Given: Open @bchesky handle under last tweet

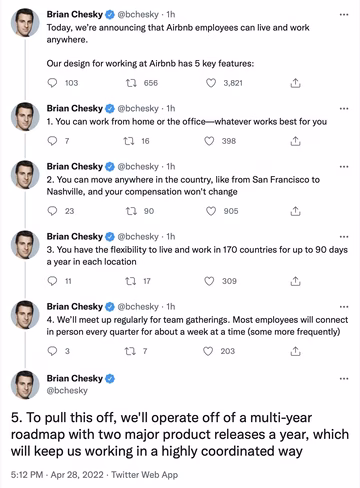Looking at the screenshot, I should [x=67, y=390].
